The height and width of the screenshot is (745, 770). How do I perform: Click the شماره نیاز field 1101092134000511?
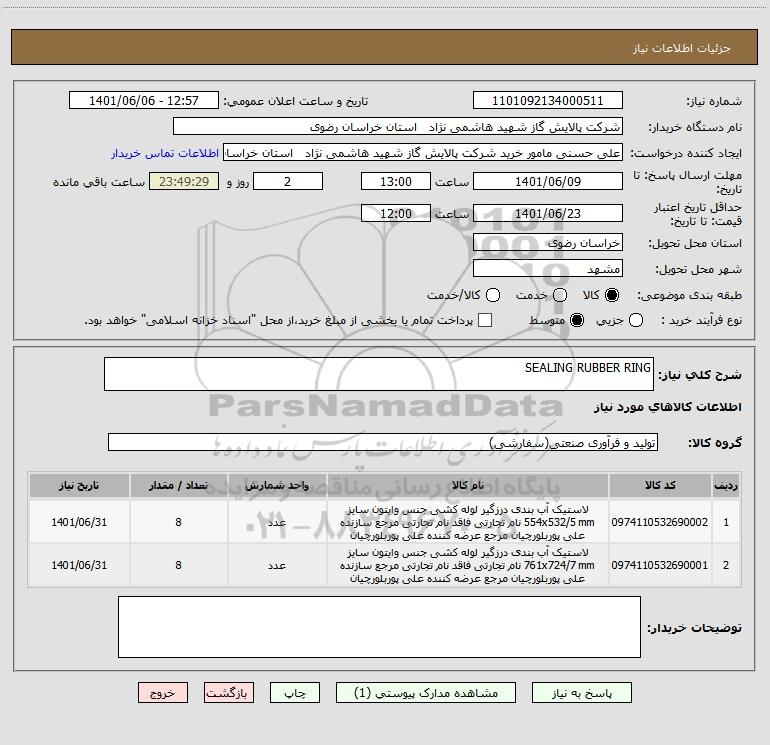click(x=548, y=101)
